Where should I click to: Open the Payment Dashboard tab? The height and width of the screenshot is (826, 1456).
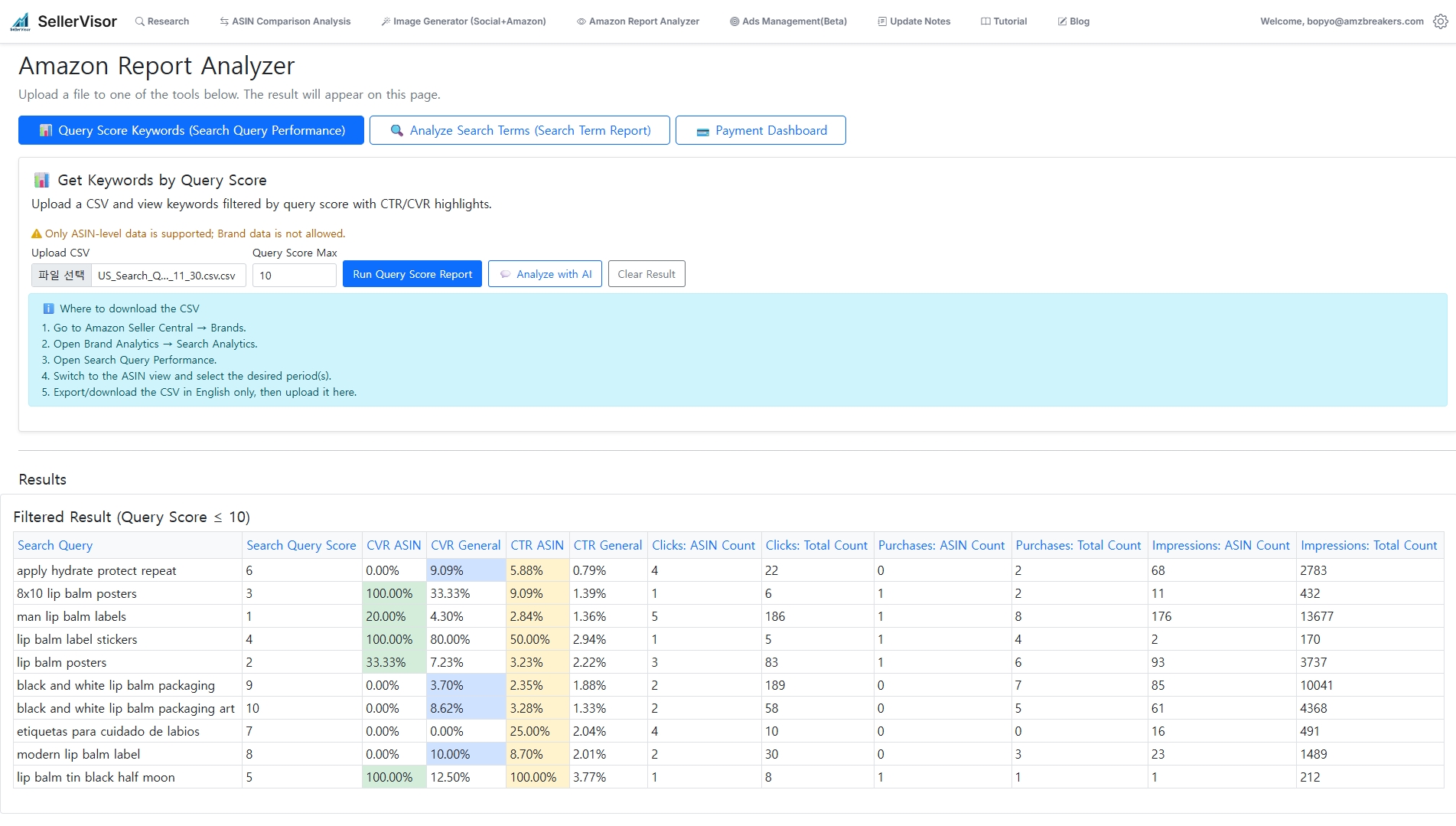point(760,130)
